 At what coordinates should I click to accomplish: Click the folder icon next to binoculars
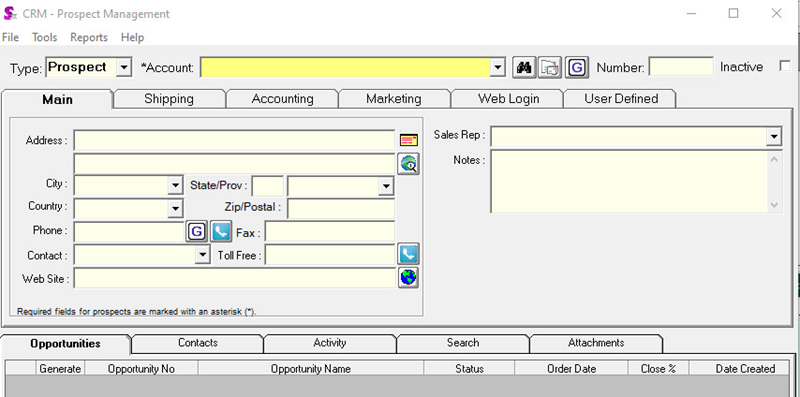pyautogui.click(x=550, y=67)
